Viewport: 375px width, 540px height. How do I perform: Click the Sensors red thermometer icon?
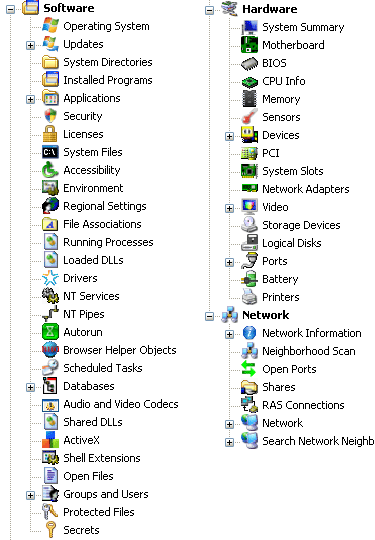pyautogui.click(x=250, y=117)
